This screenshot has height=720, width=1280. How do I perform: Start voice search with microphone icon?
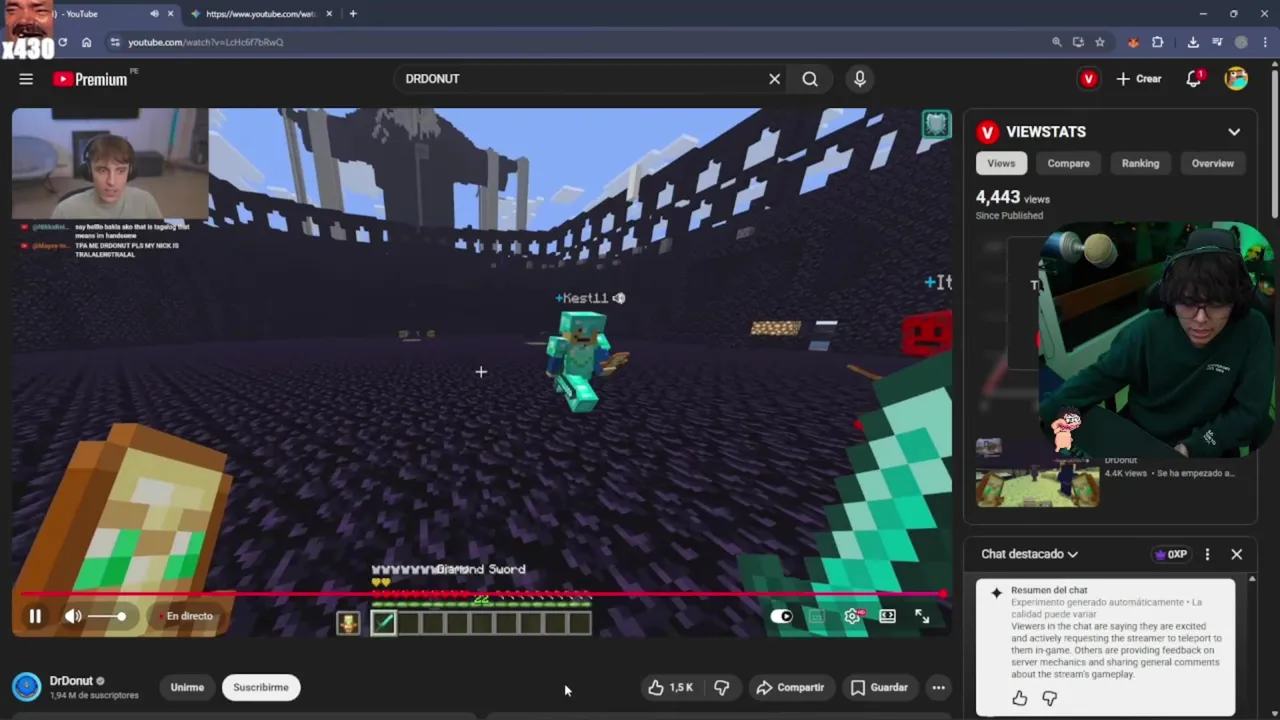tap(860, 79)
